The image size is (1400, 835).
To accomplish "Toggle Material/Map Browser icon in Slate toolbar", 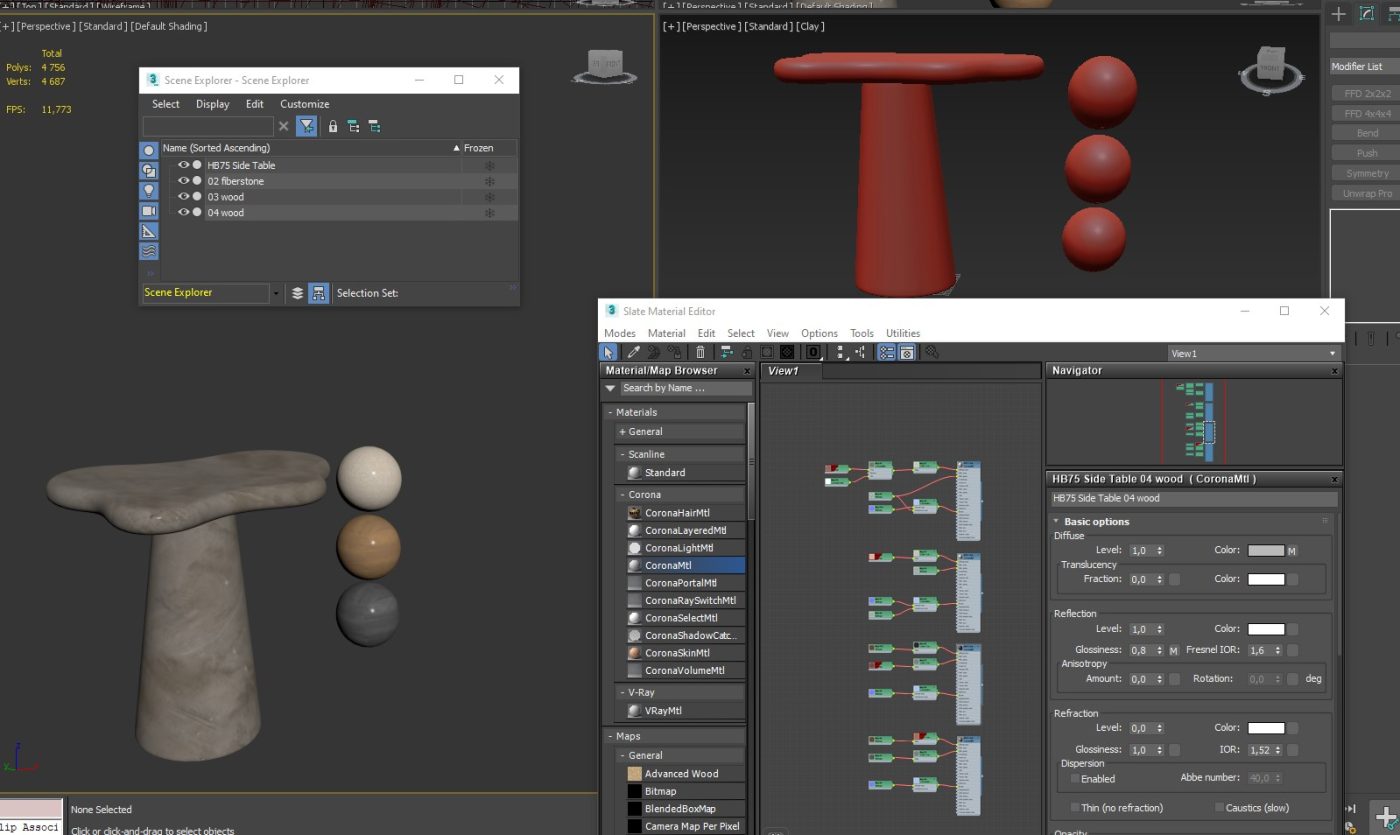I will tap(886, 352).
